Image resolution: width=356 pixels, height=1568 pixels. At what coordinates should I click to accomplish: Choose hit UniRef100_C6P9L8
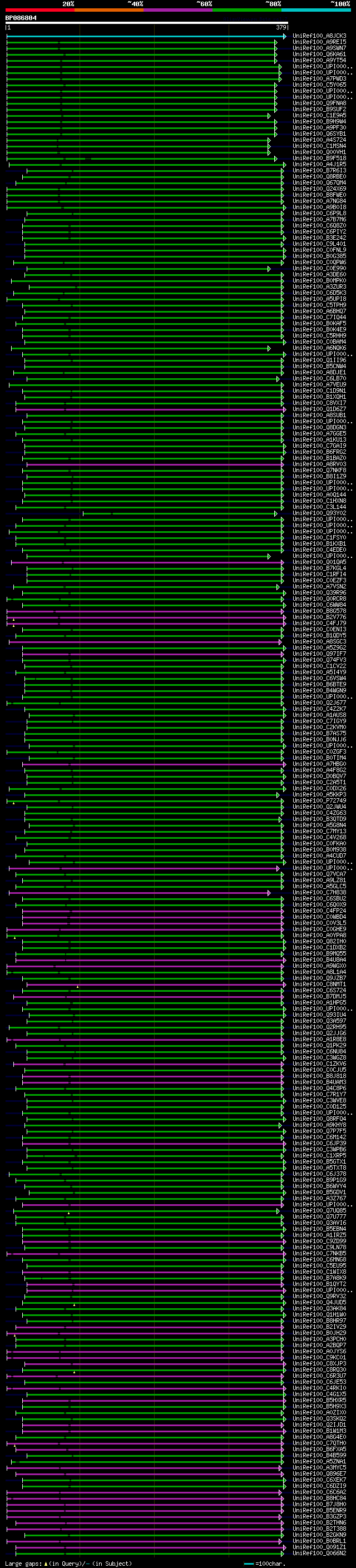click(319, 213)
